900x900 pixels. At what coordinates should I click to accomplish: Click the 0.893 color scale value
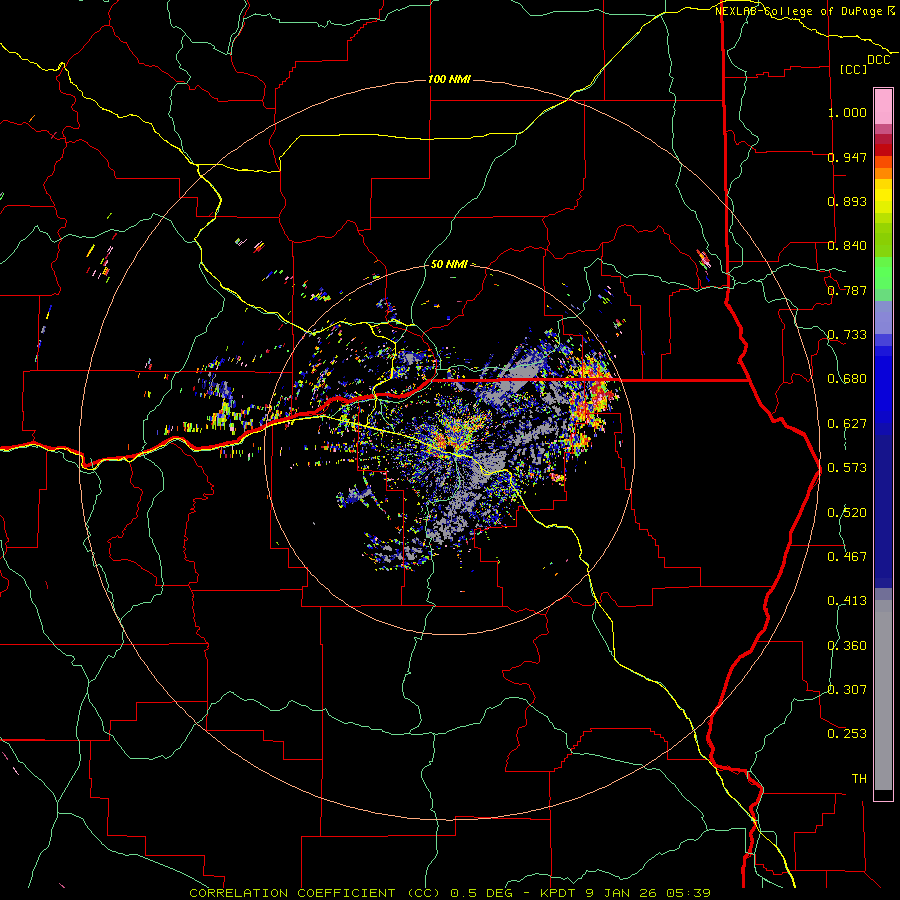point(847,201)
